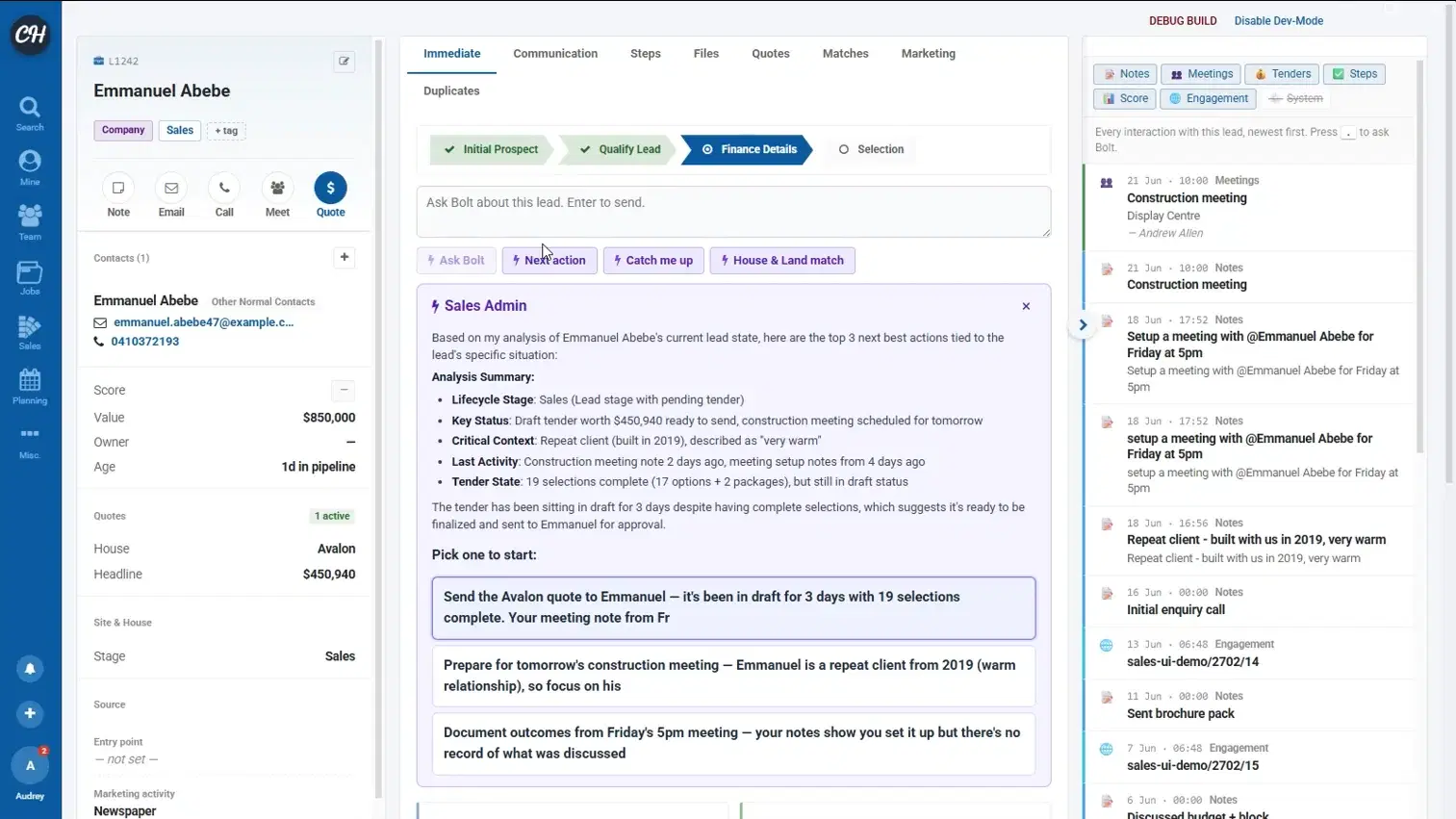Open the sales-ui-demo/2702/14 engagement entry

1248,653
